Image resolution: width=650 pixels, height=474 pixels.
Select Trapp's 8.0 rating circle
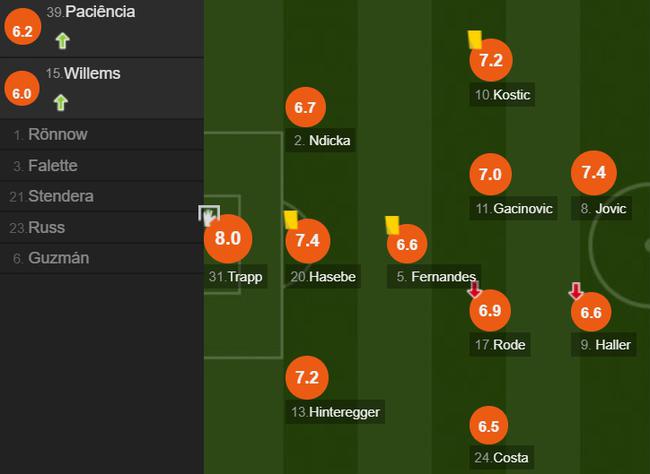[x=228, y=238]
